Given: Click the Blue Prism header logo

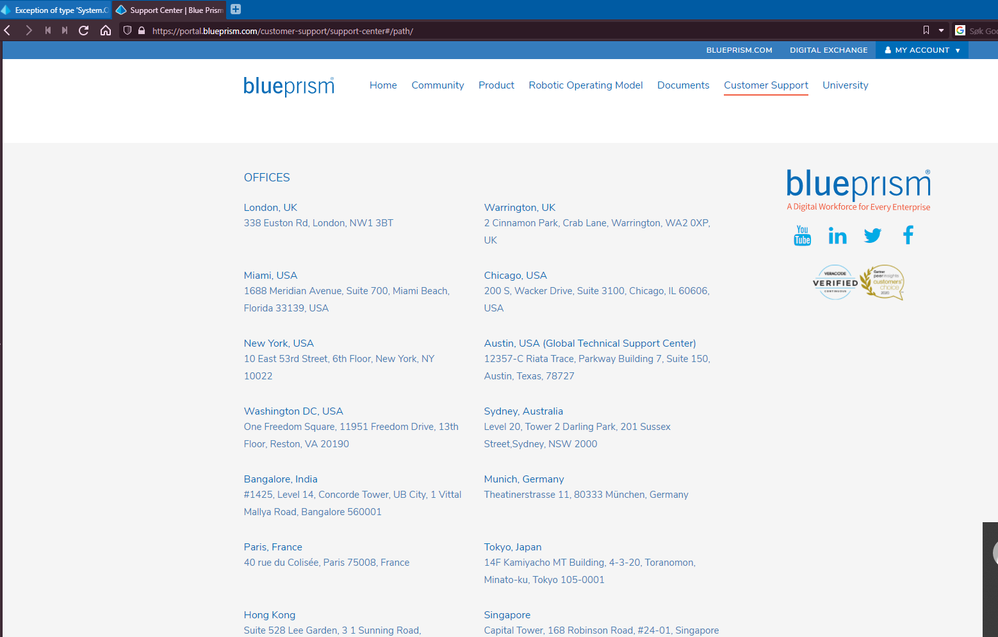Looking at the screenshot, I should (288, 86).
